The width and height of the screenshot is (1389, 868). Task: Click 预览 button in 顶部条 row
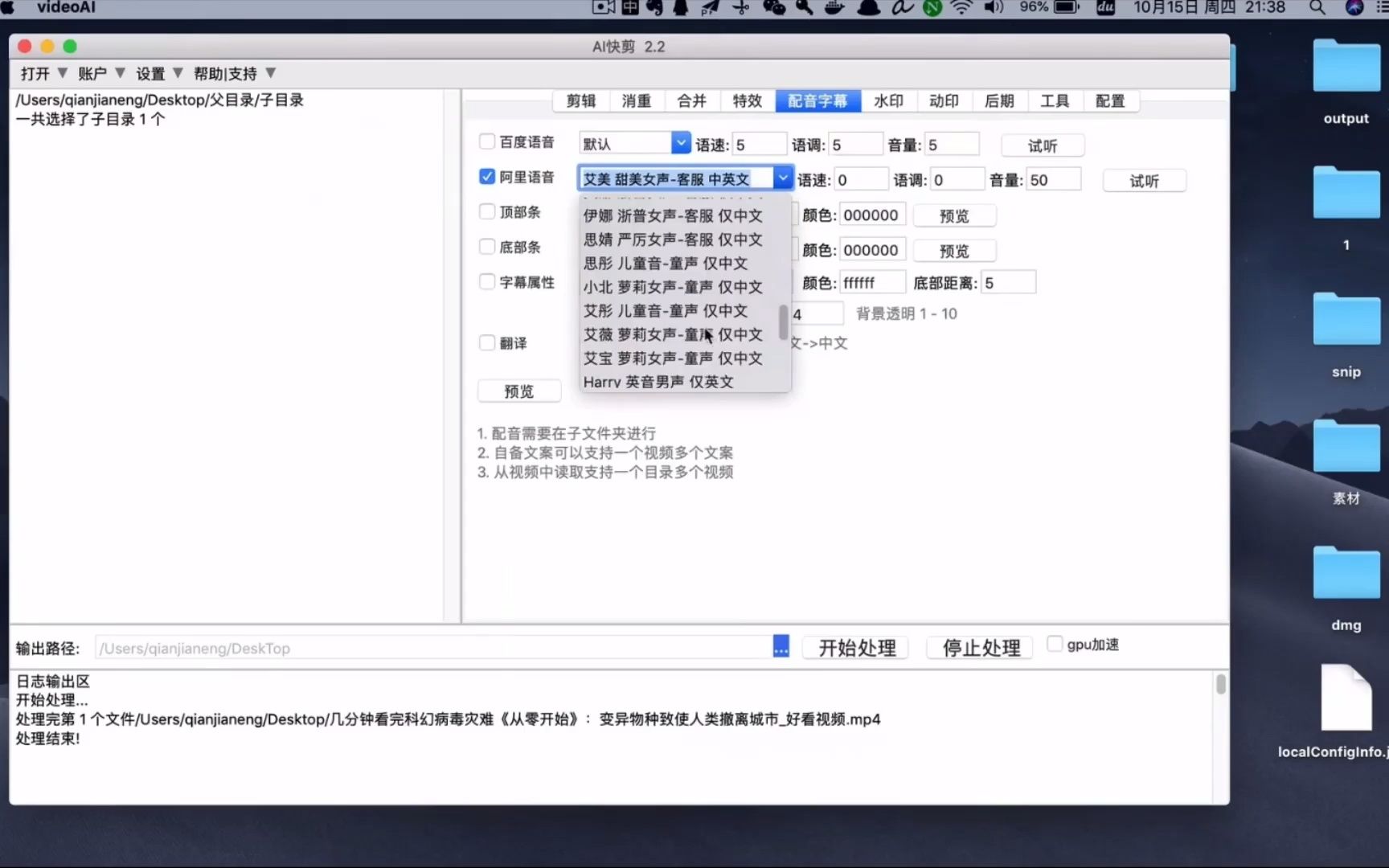(954, 216)
